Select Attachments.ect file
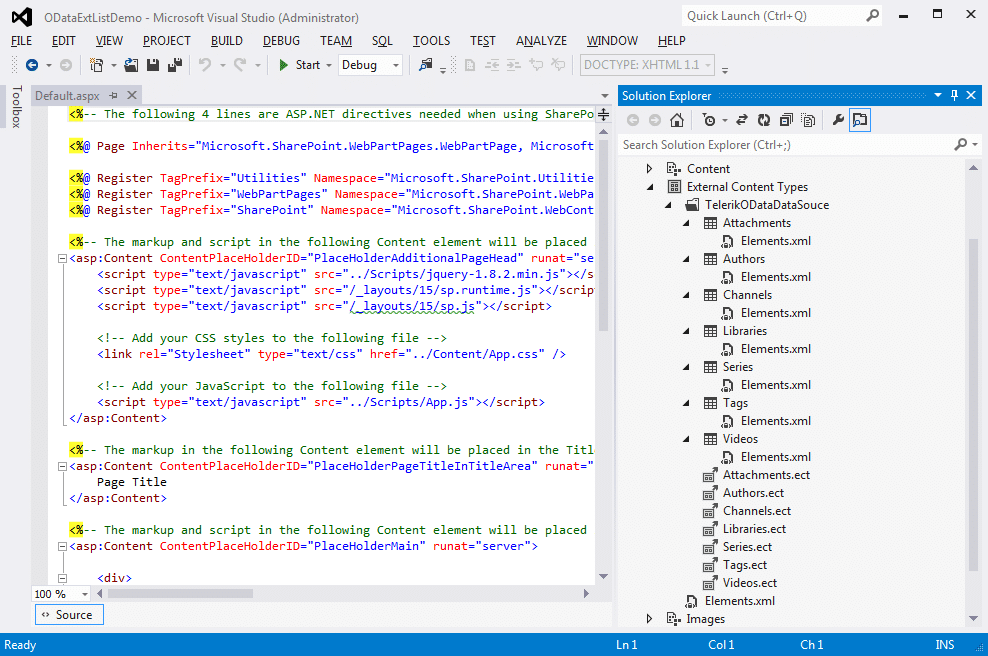The image size is (988, 656). 766,475
